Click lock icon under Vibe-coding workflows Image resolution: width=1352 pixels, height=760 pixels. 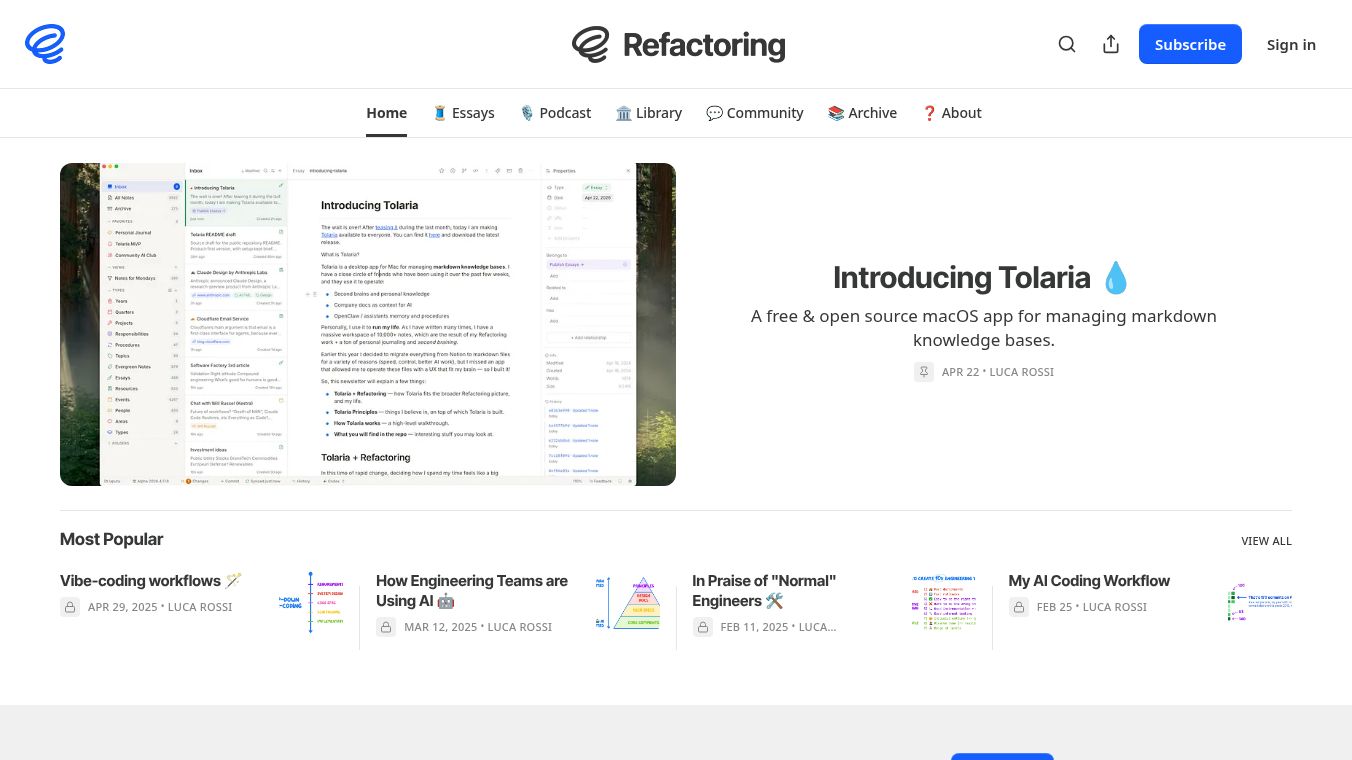click(70, 607)
